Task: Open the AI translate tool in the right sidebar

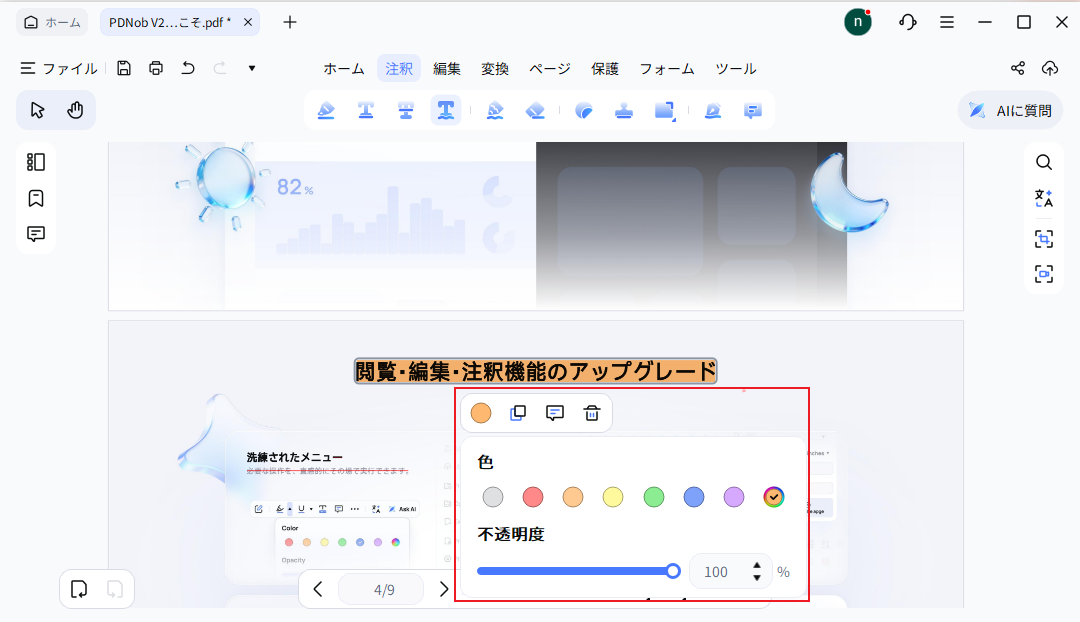Action: [x=1044, y=198]
